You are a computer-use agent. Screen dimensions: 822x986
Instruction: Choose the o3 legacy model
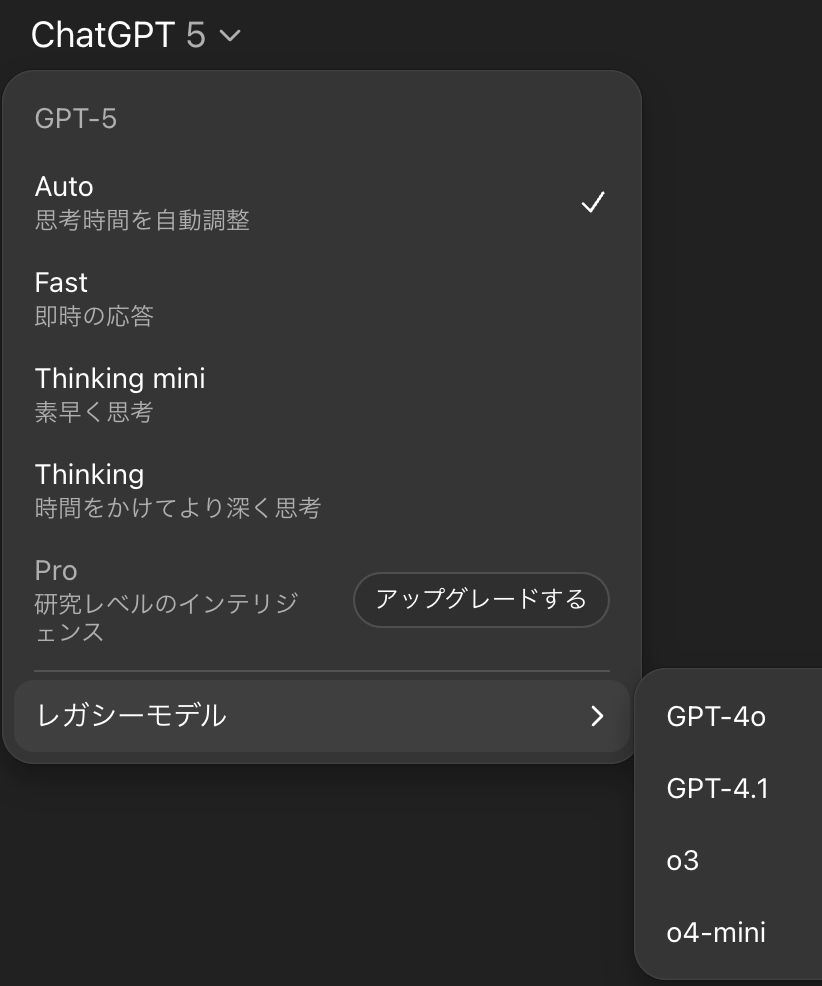[x=683, y=861]
